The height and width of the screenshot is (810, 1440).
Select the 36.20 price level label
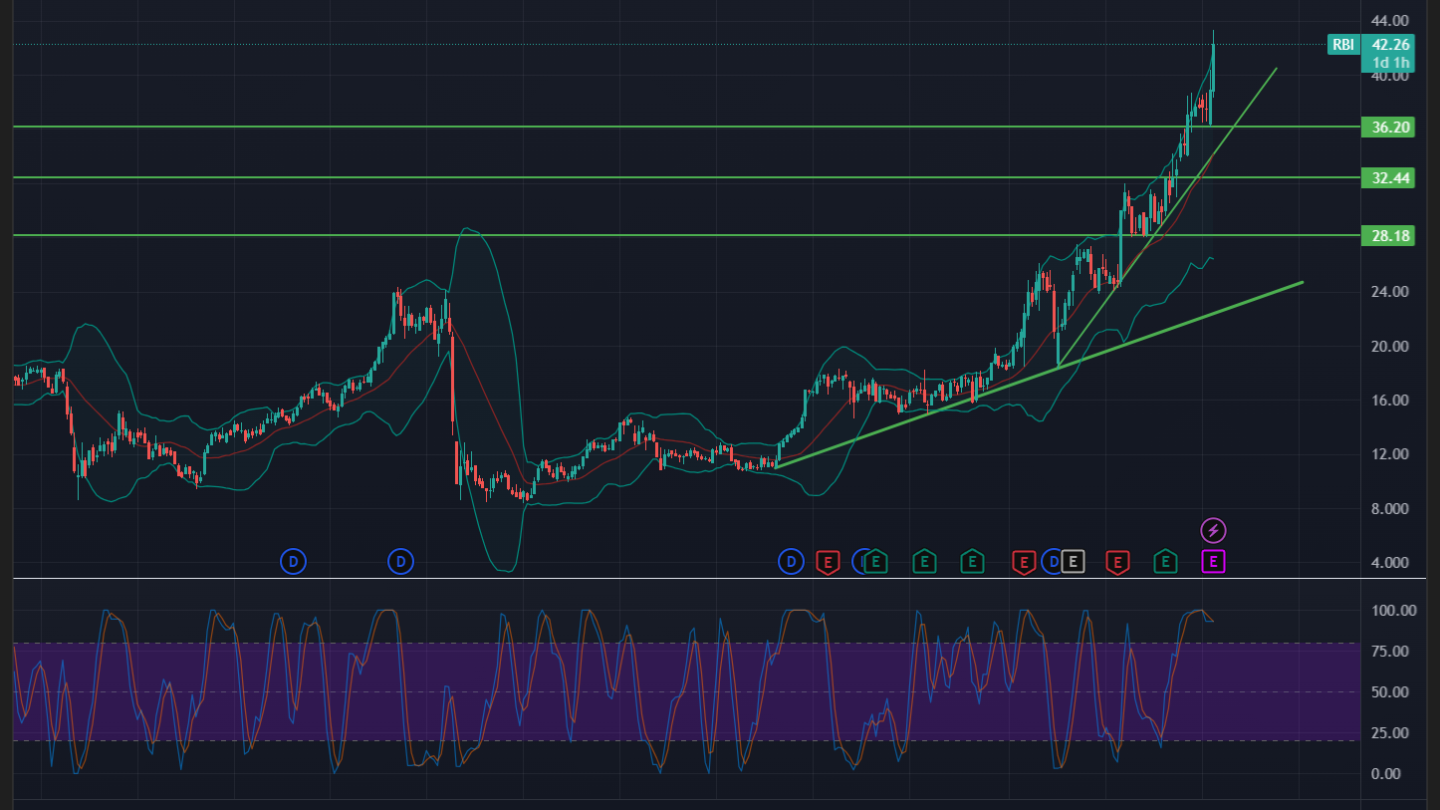pos(1390,127)
